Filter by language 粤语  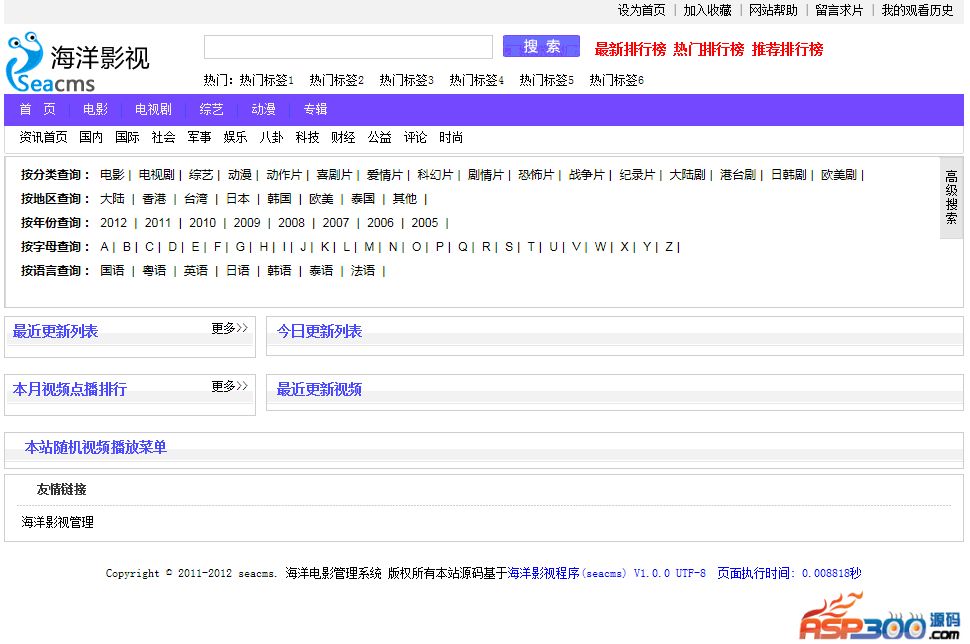(x=154, y=270)
